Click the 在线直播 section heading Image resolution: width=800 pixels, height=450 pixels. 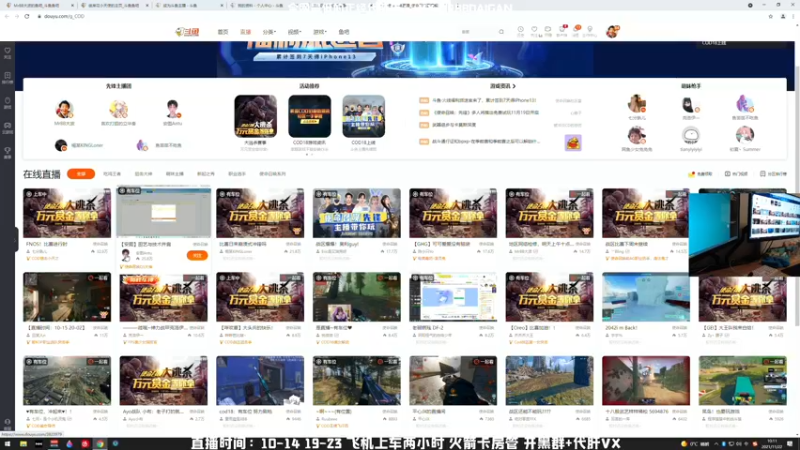[42, 174]
